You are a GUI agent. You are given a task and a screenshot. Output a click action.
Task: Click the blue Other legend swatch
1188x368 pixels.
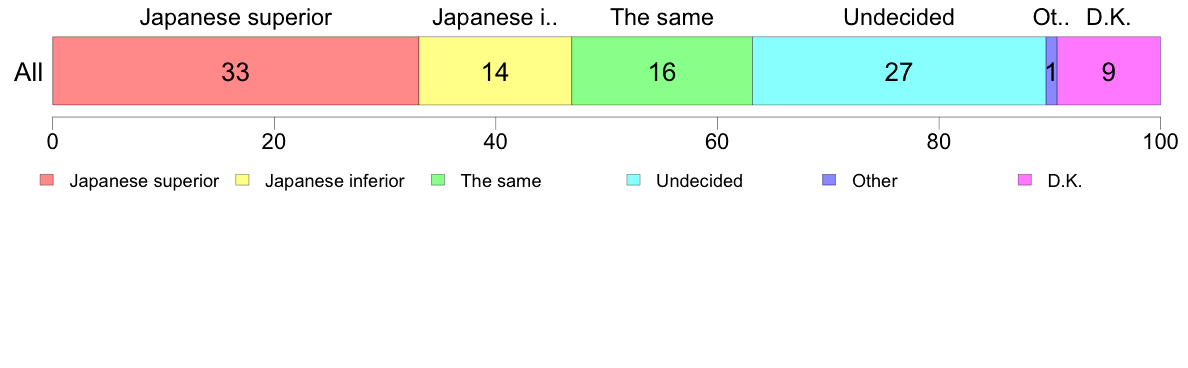coord(829,181)
